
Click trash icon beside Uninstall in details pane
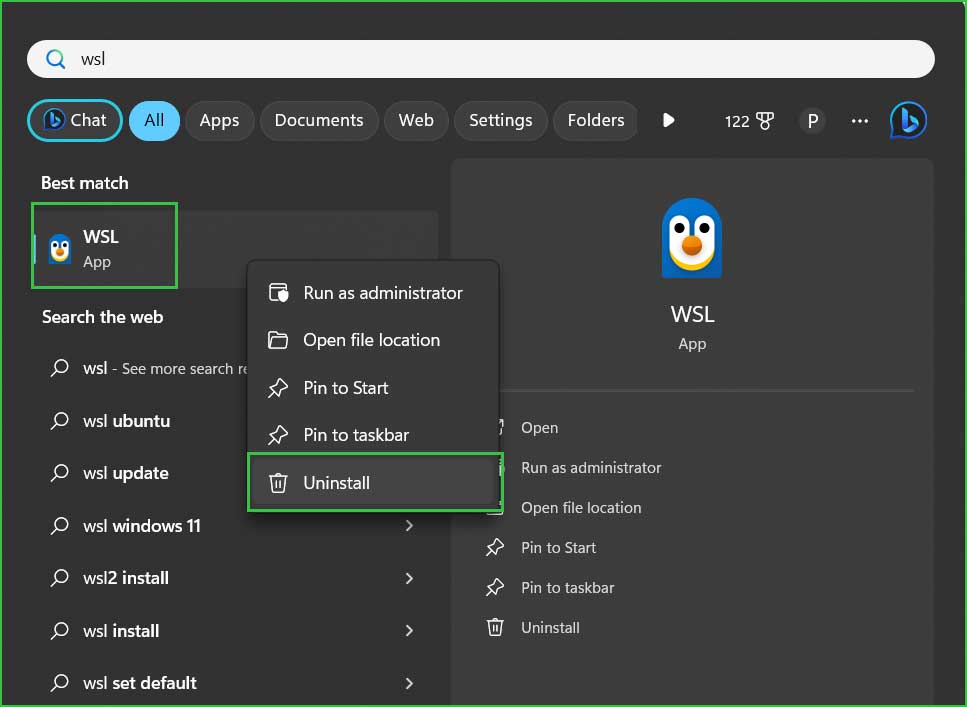click(x=495, y=627)
